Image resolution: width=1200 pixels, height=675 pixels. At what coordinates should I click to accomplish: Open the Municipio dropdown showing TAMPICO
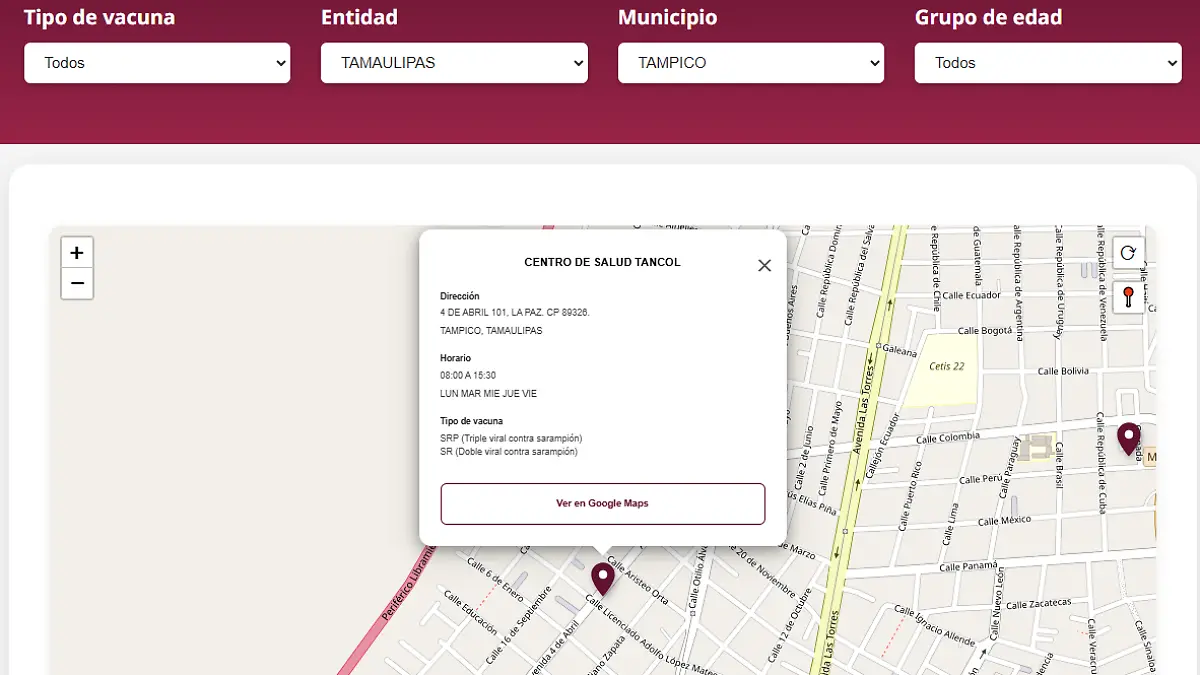(x=751, y=63)
